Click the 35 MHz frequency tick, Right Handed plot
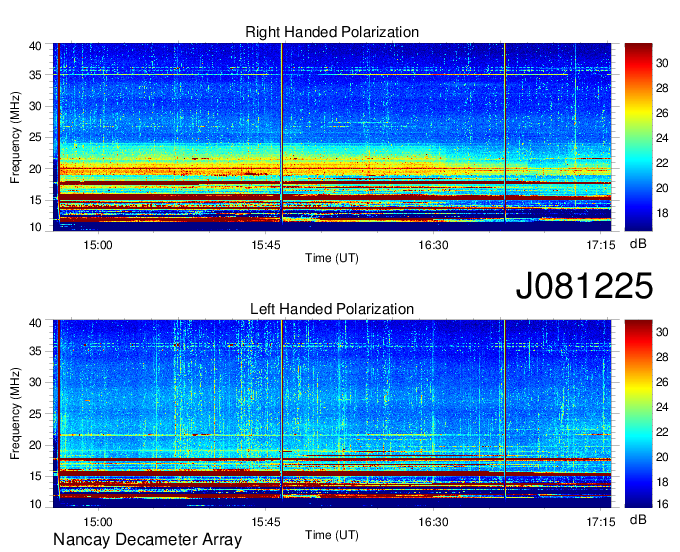The height and width of the screenshot is (552, 680). coord(35,75)
